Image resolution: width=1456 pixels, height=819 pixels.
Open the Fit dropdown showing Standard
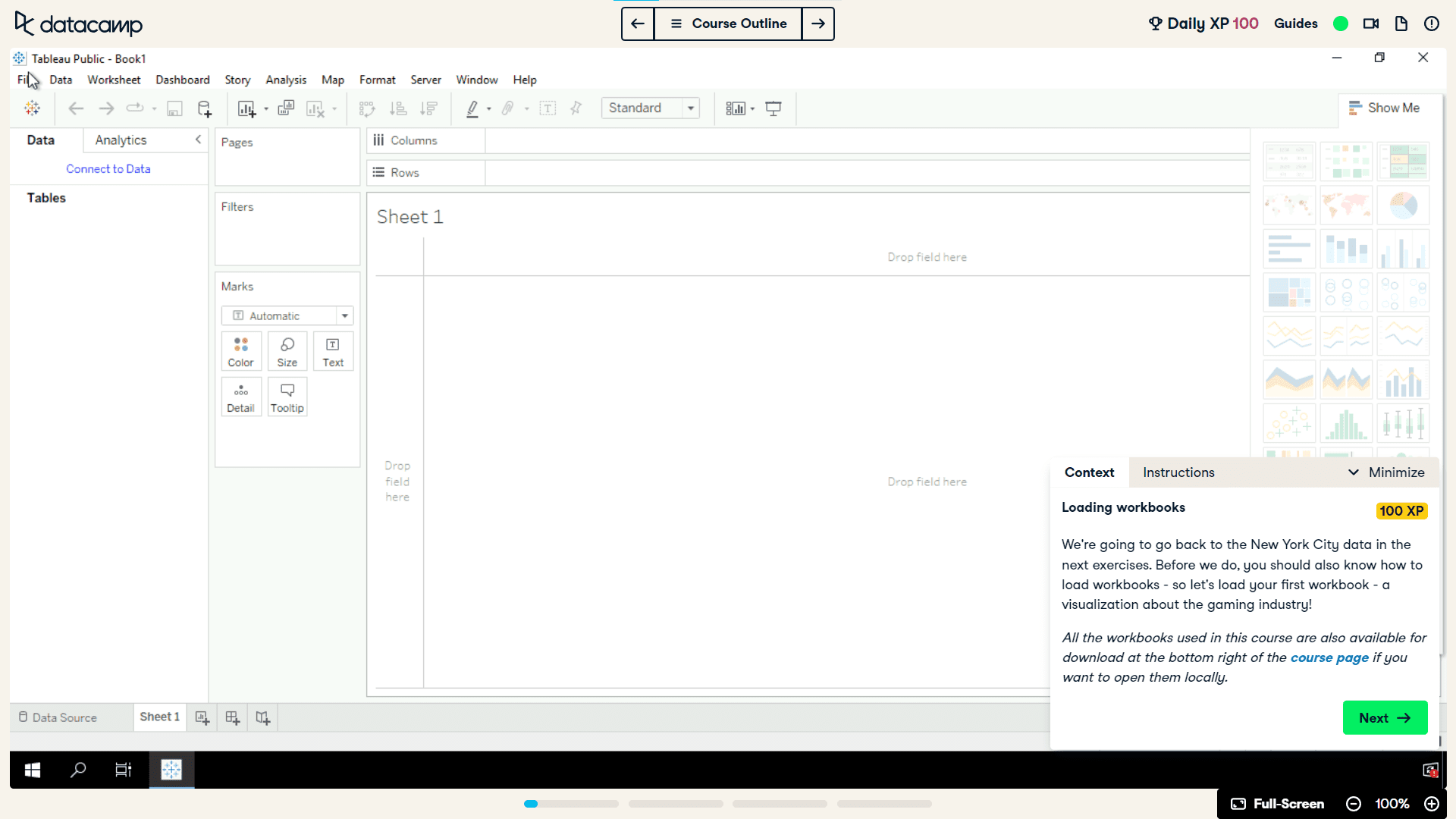coord(691,108)
